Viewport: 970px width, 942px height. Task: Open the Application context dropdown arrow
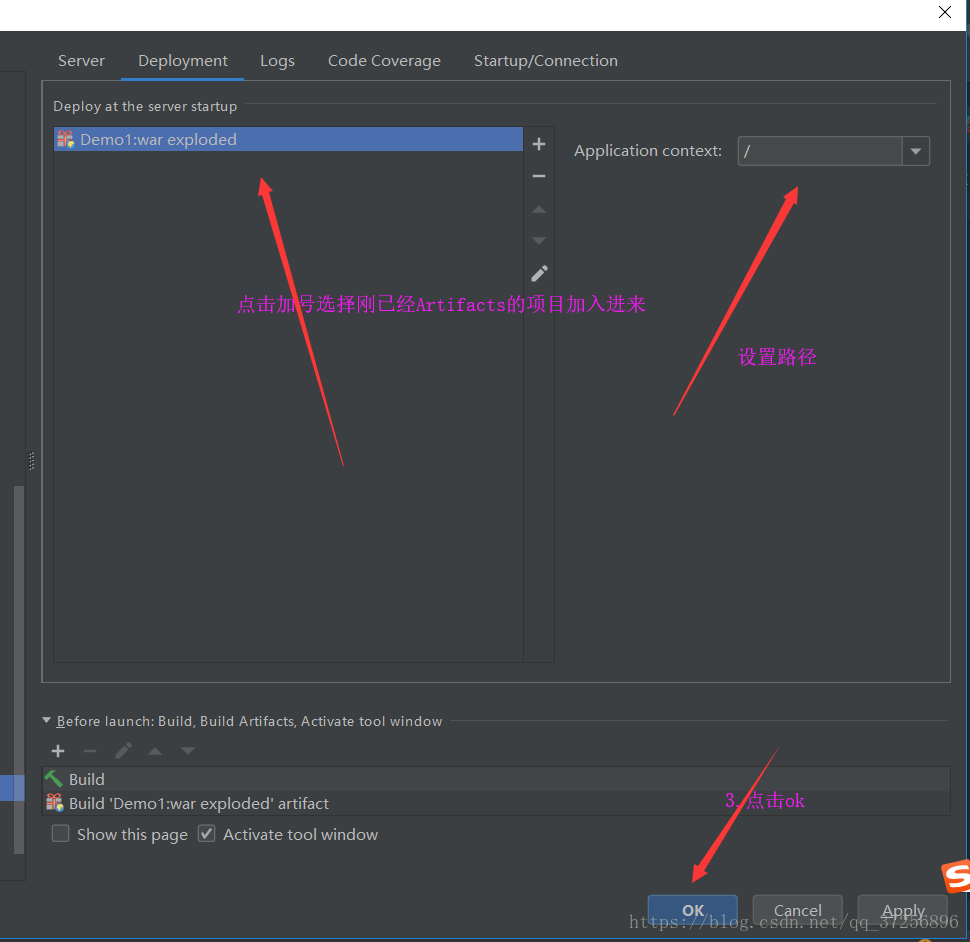click(916, 151)
